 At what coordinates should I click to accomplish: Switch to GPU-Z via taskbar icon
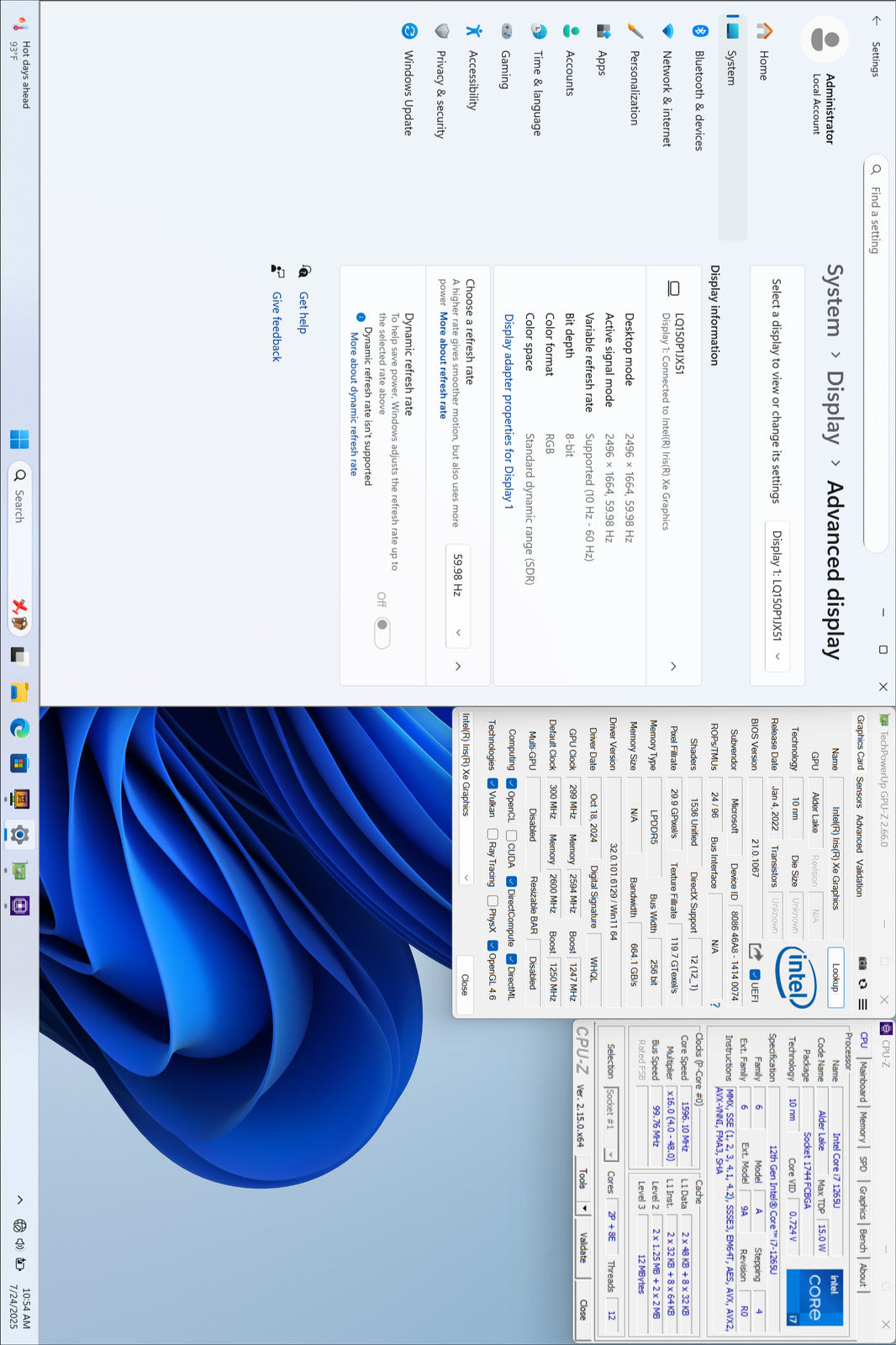19,871
